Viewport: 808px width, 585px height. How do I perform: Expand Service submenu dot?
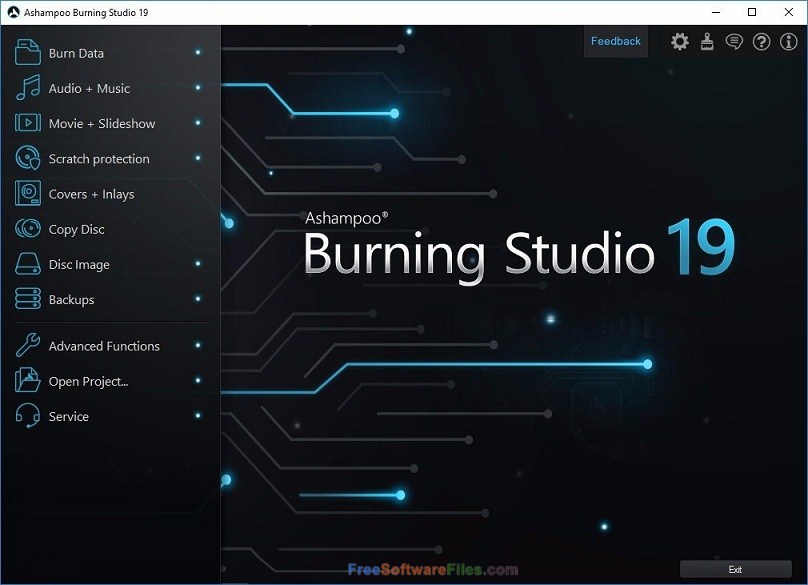[198, 415]
